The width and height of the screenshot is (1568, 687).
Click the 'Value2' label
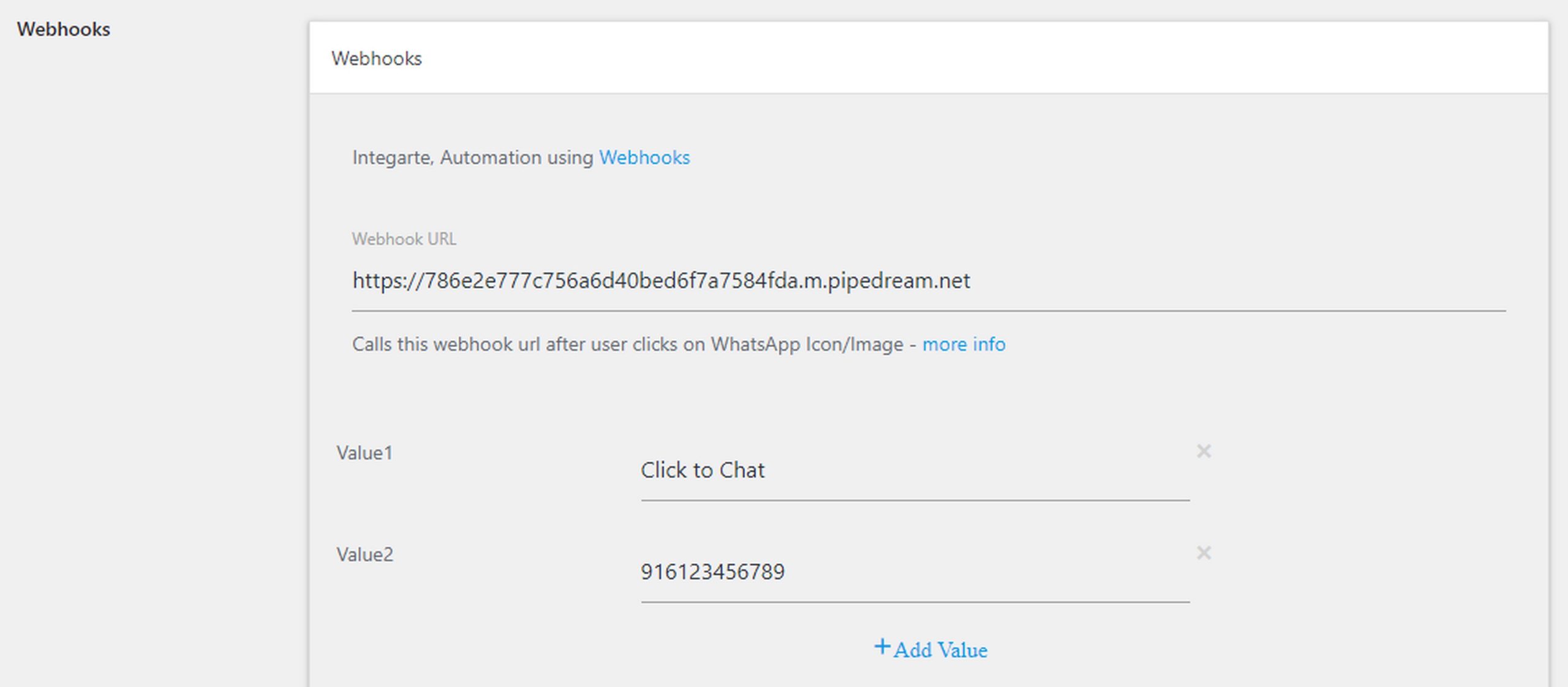tap(364, 555)
